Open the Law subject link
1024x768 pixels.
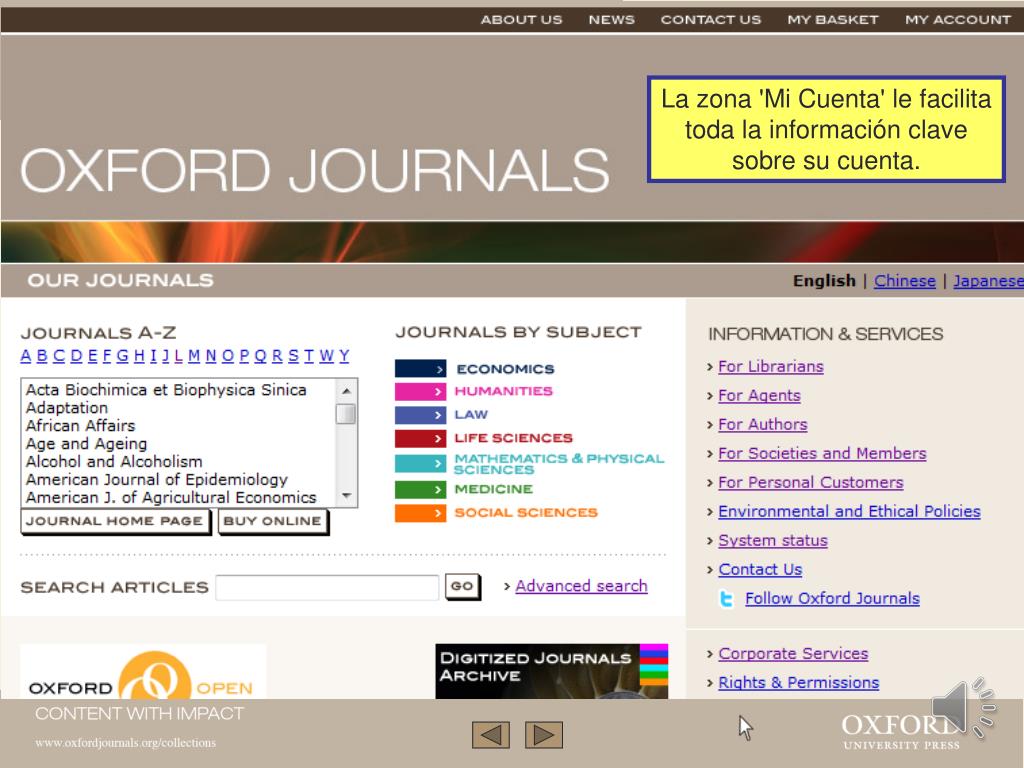pos(471,415)
